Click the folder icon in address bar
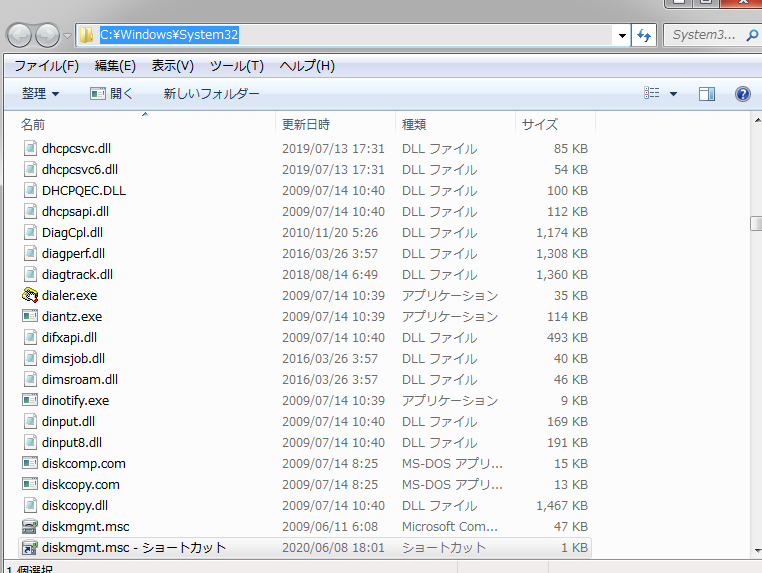The width and height of the screenshot is (762, 573). coord(87,35)
